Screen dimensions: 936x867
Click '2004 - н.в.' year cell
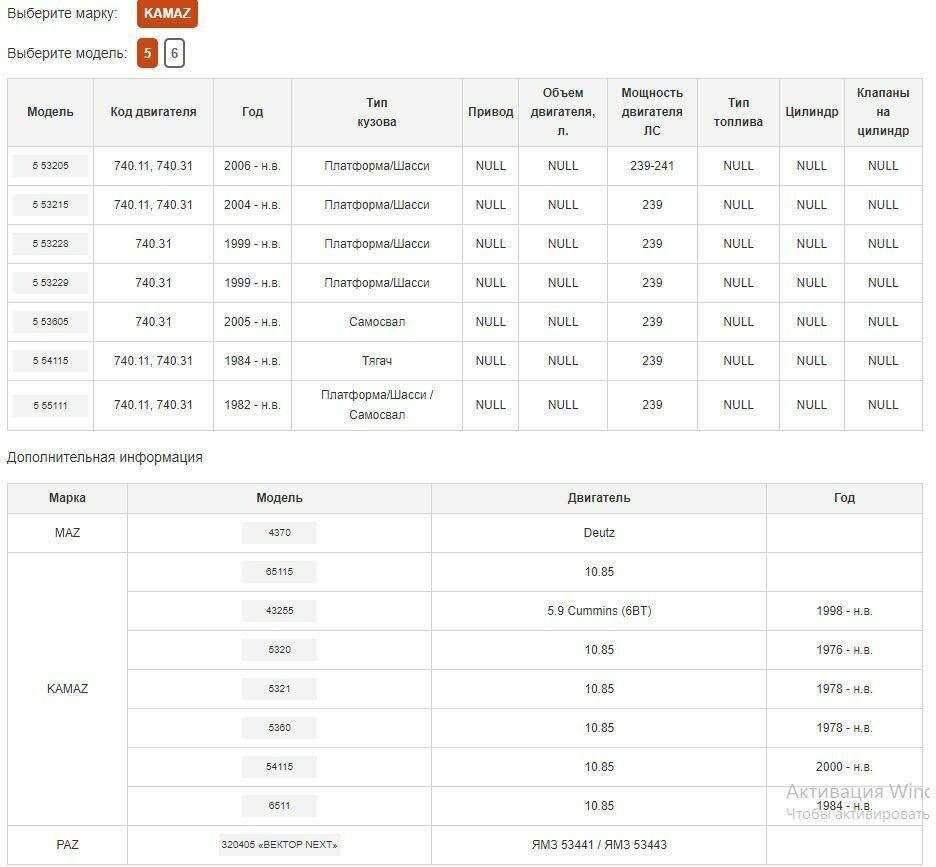(252, 205)
